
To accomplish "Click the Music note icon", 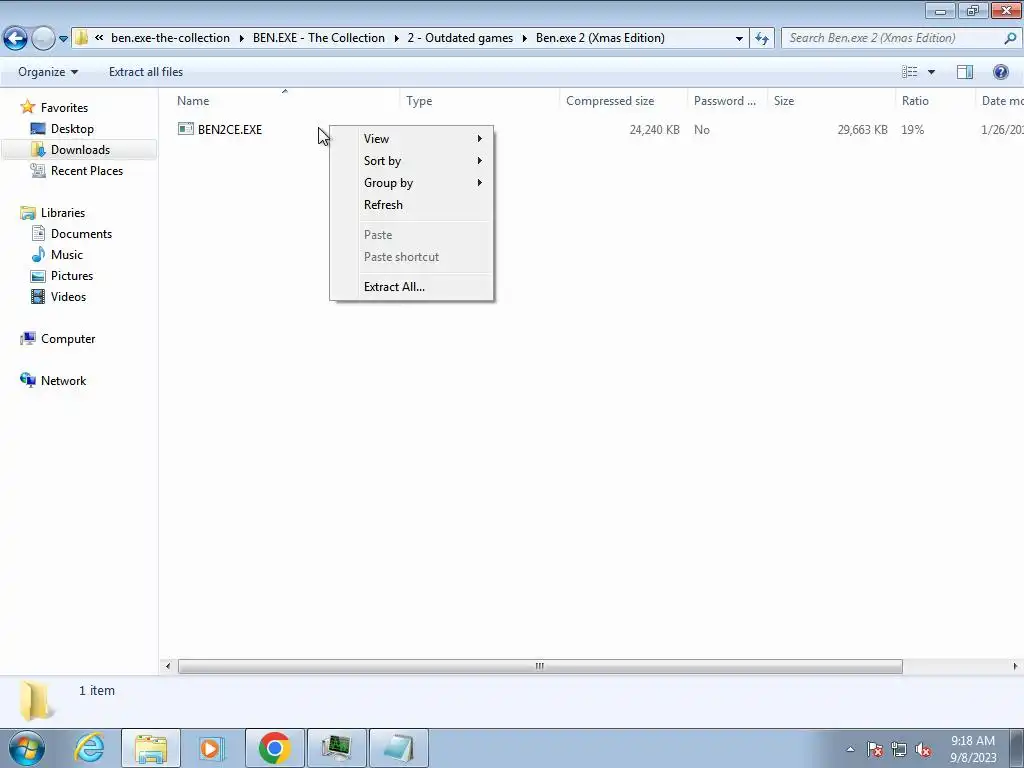I will click(38, 254).
